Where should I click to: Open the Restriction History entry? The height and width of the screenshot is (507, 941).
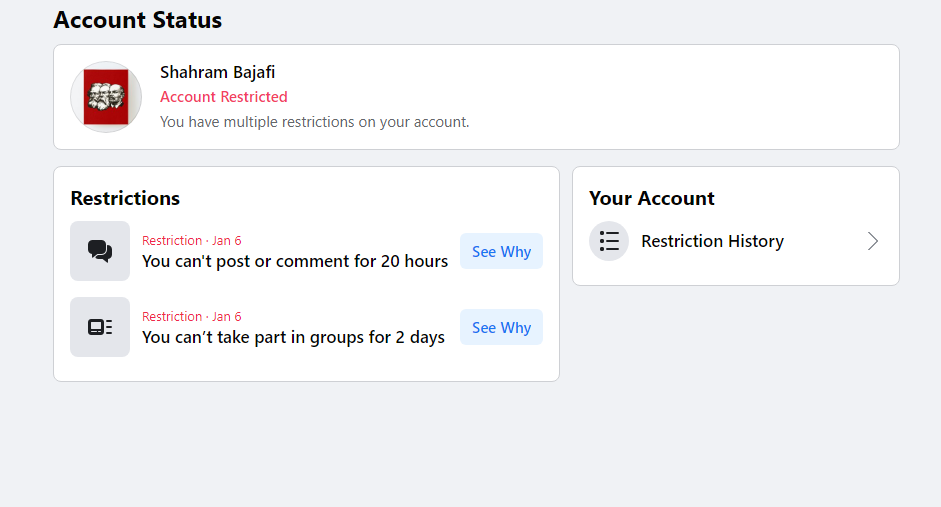click(712, 241)
